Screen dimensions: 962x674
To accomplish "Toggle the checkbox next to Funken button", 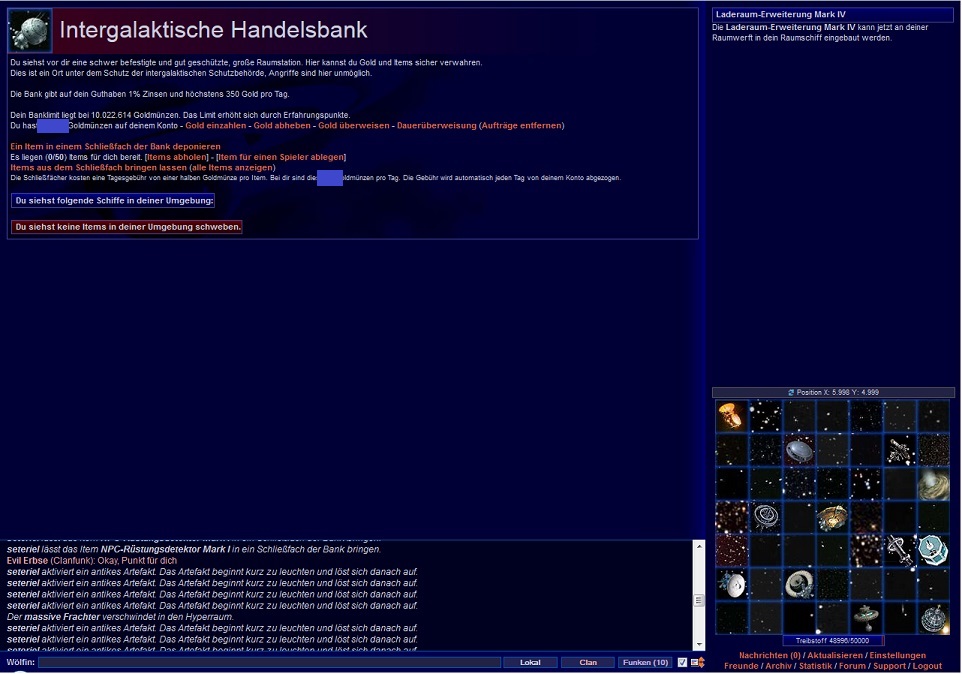I will click(682, 662).
